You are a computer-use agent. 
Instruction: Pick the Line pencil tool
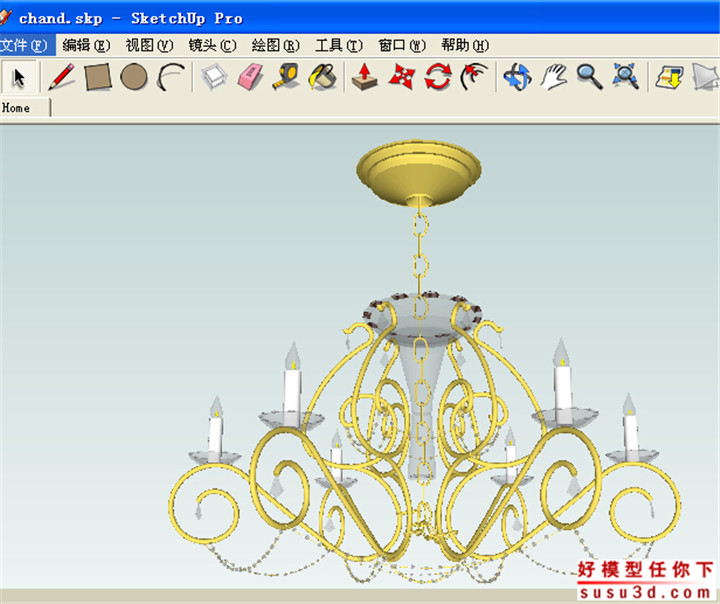coord(61,77)
